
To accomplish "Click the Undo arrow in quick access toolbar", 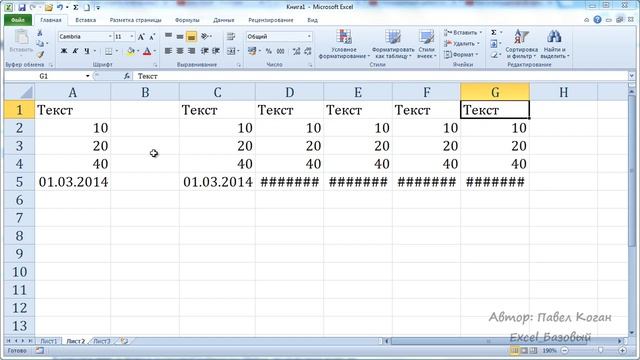I will [60, 7].
